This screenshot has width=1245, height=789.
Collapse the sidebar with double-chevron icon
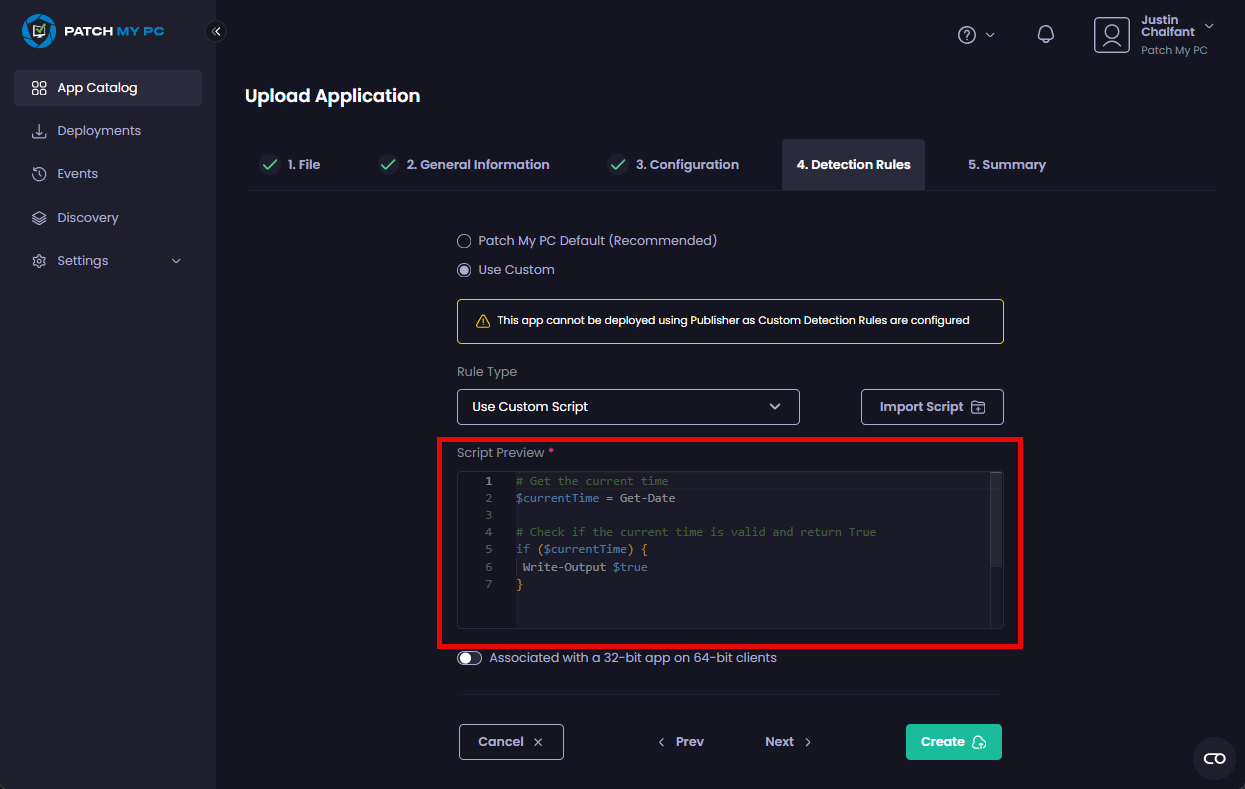(x=216, y=31)
